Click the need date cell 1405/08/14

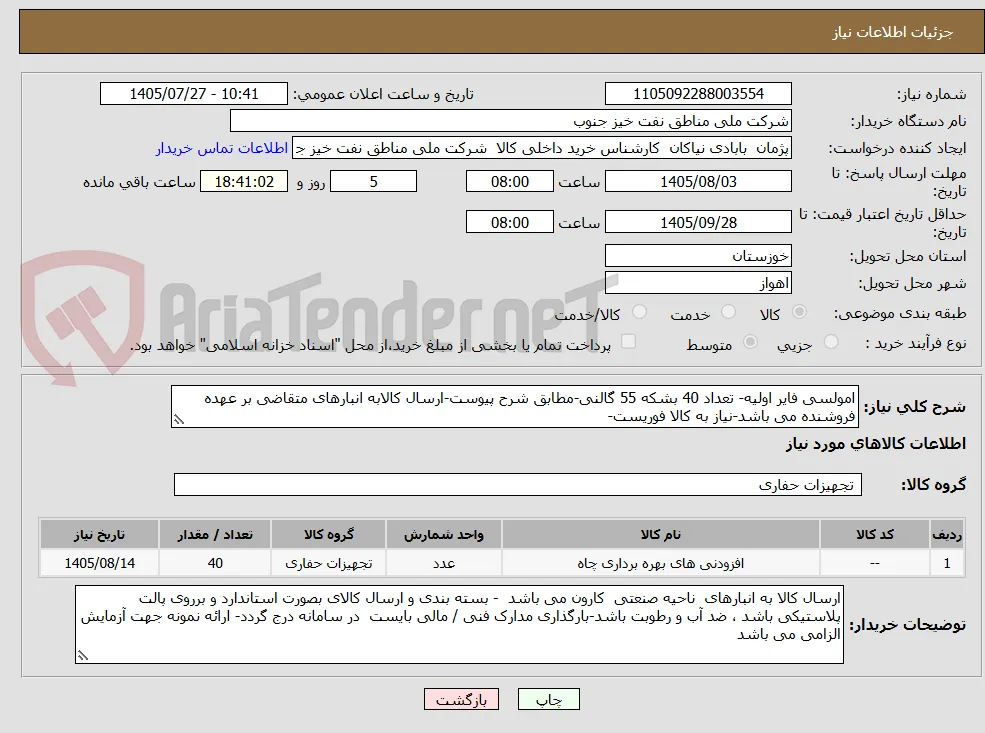99,563
